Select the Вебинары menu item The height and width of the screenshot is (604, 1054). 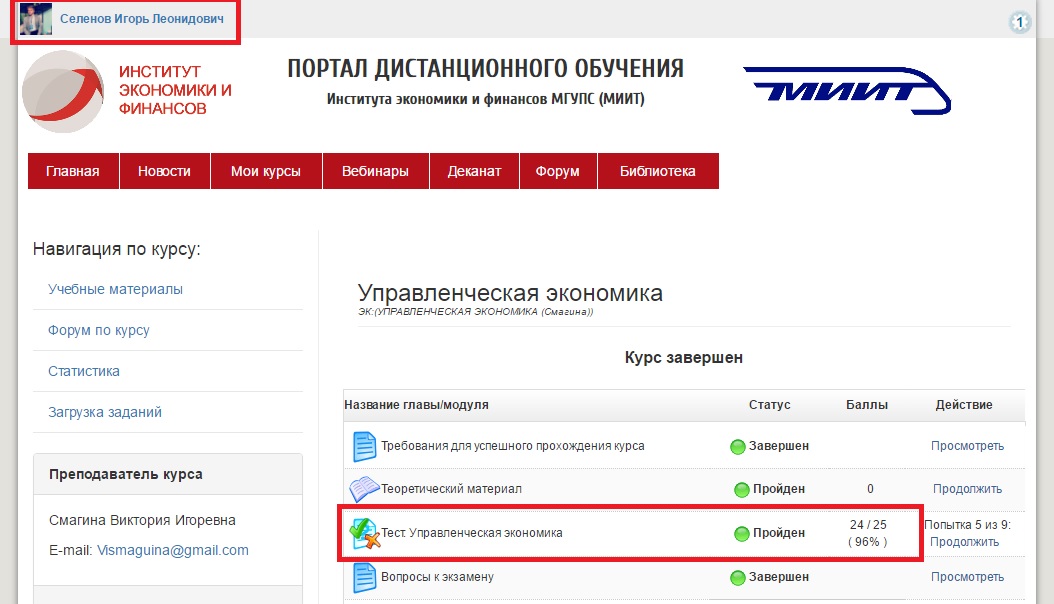coord(375,171)
